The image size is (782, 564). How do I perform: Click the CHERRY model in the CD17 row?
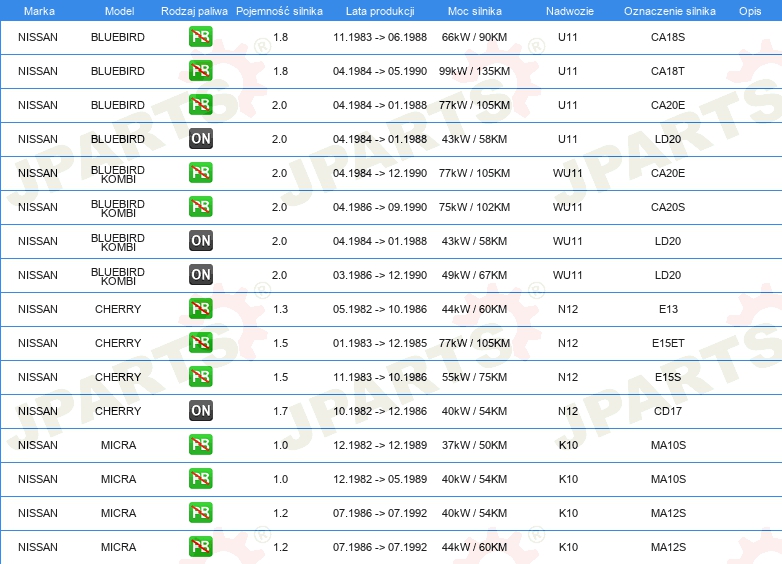coord(118,411)
